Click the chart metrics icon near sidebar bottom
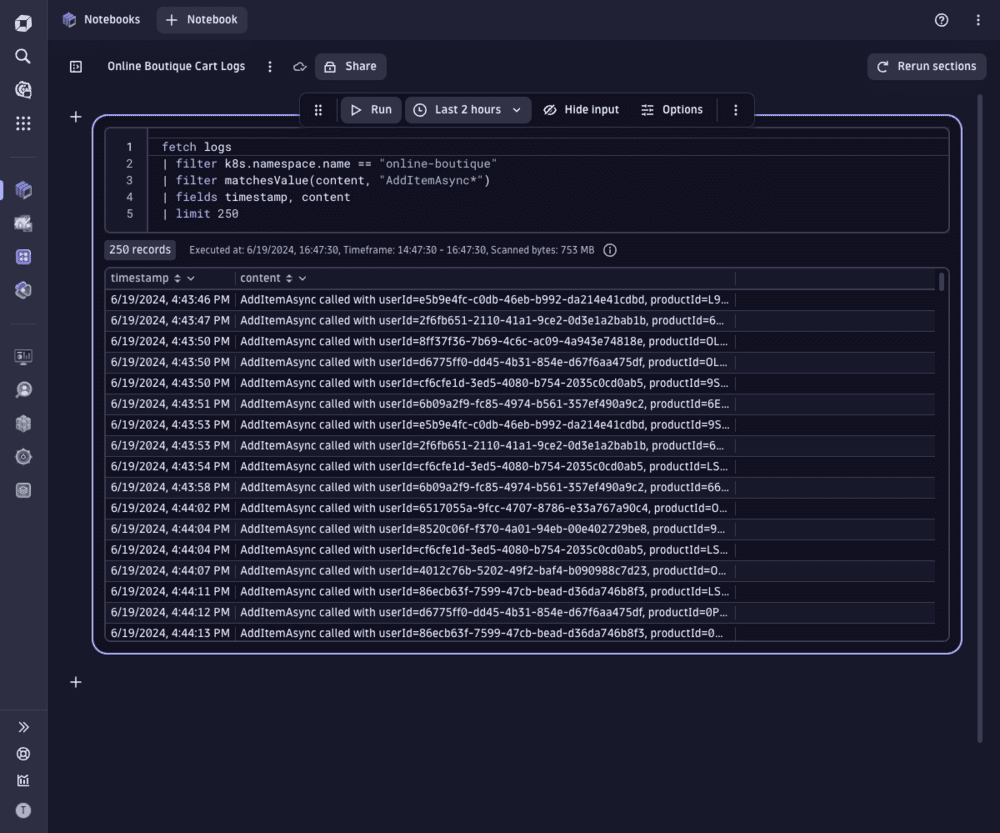 pyautogui.click(x=23, y=780)
